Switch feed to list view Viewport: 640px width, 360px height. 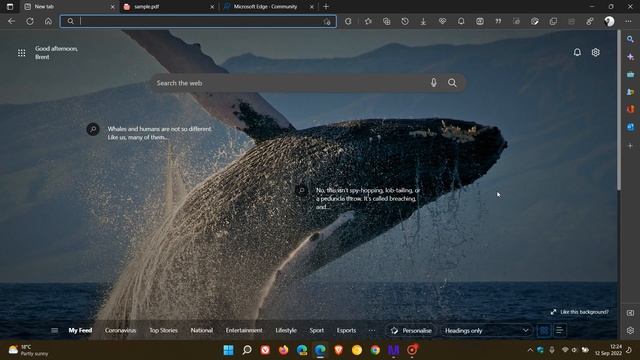pos(559,331)
